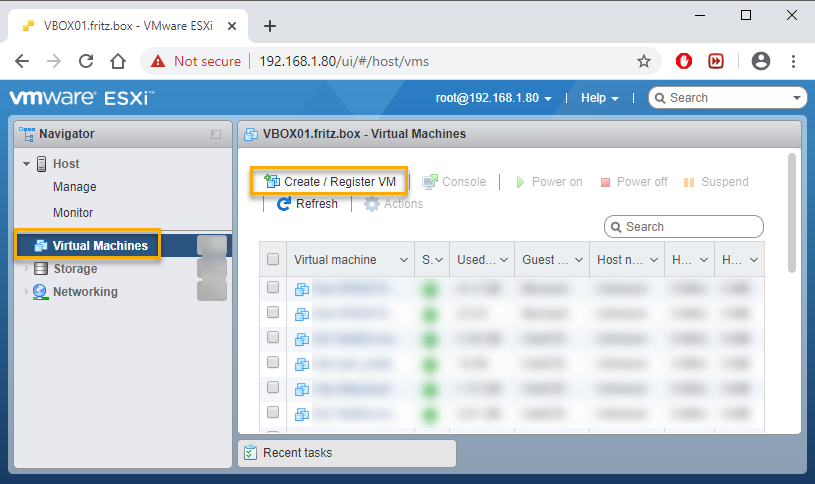Screen dimensions: 815x484
Task: Click the red Power off icon
Action: [605, 182]
